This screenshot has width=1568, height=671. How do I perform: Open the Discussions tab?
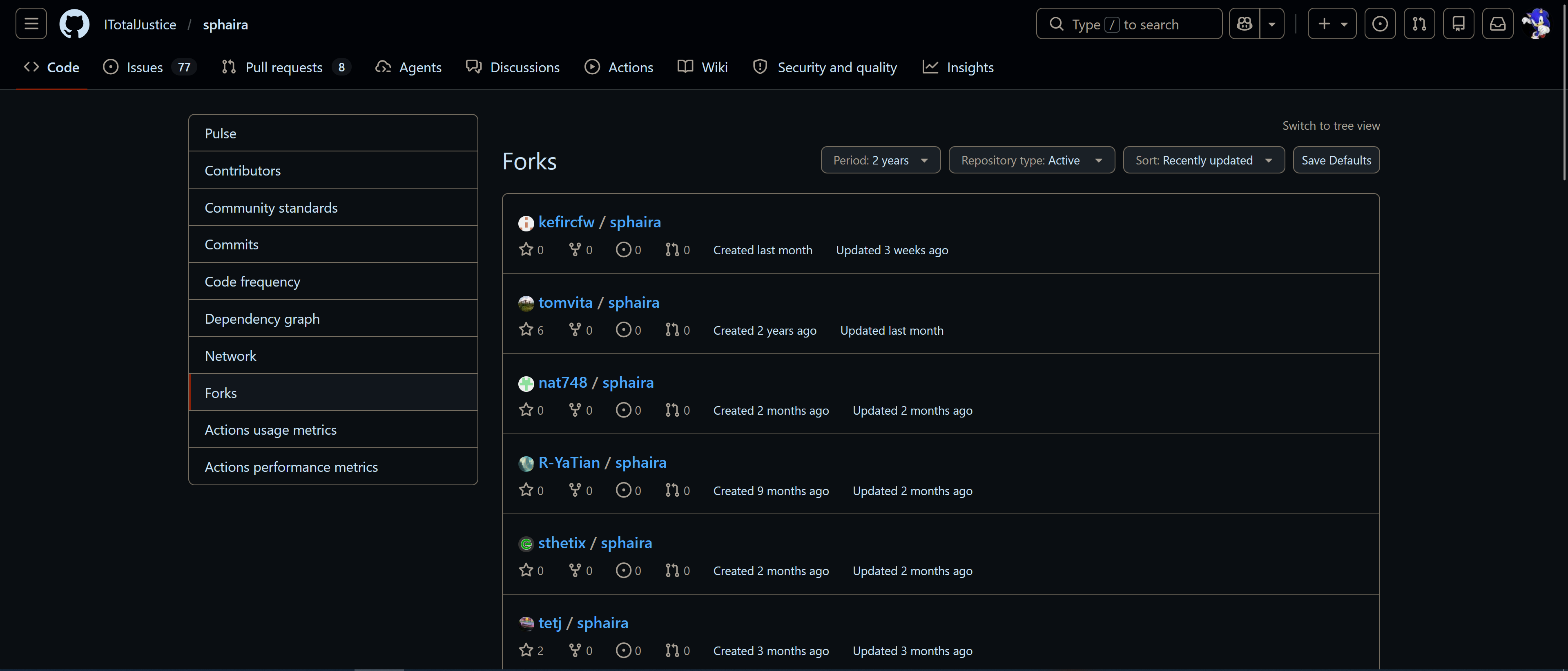coord(513,67)
